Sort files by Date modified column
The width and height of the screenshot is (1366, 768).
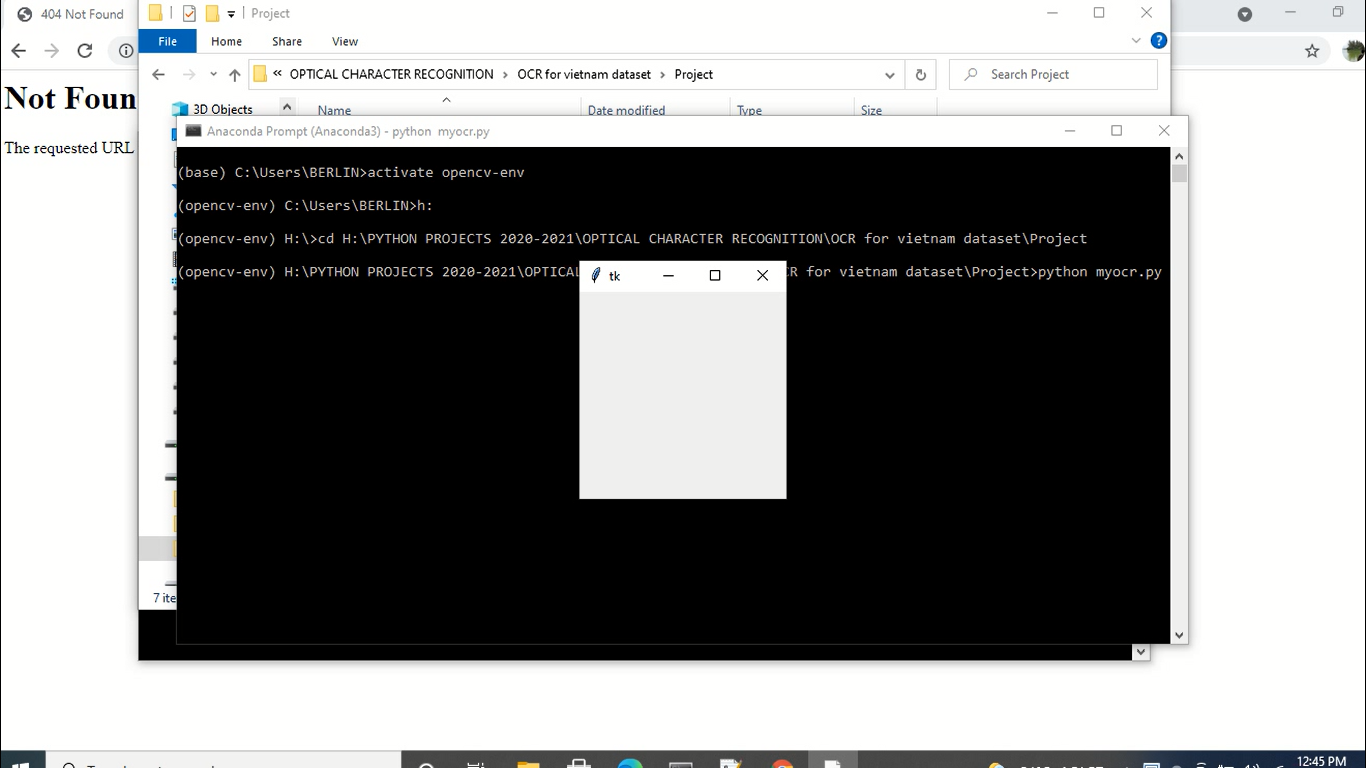coord(626,110)
